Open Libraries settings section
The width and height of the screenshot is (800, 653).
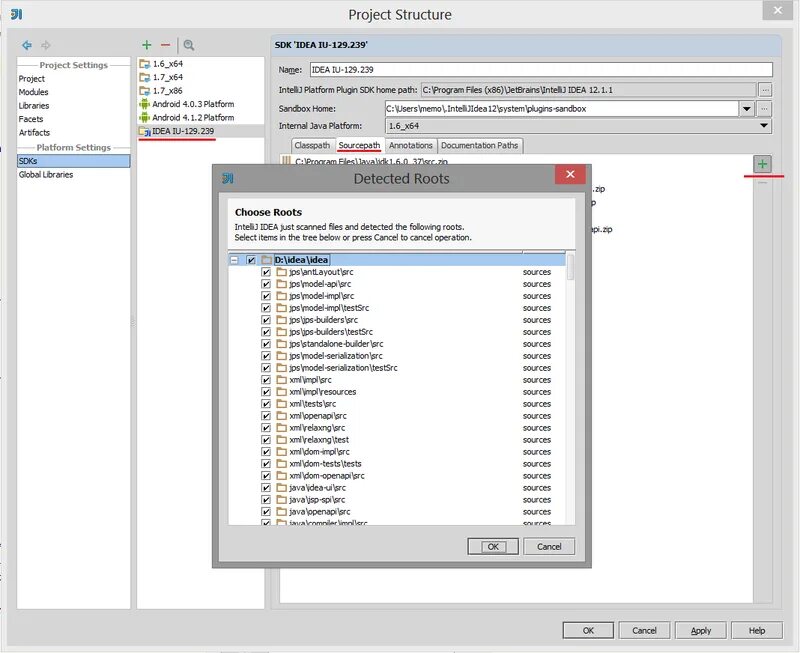[x=34, y=106]
